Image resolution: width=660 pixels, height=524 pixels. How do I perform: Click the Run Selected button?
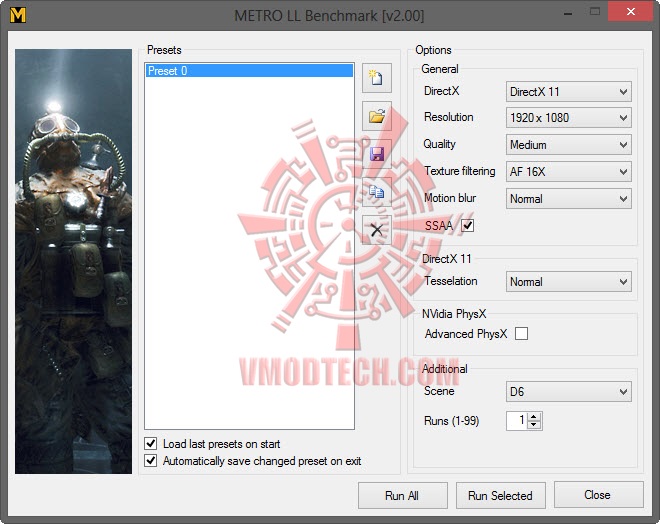tap(500, 495)
